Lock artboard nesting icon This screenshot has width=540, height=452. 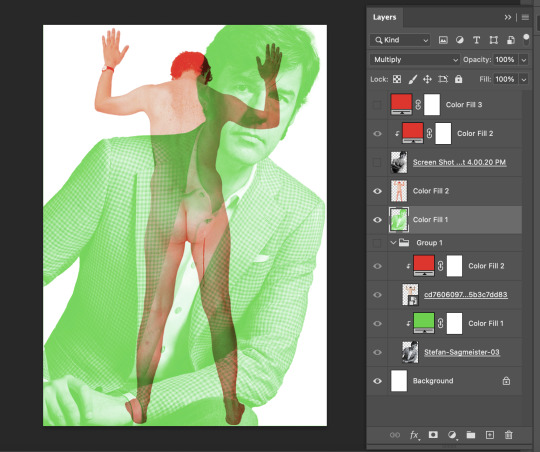pyautogui.click(x=443, y=79)
